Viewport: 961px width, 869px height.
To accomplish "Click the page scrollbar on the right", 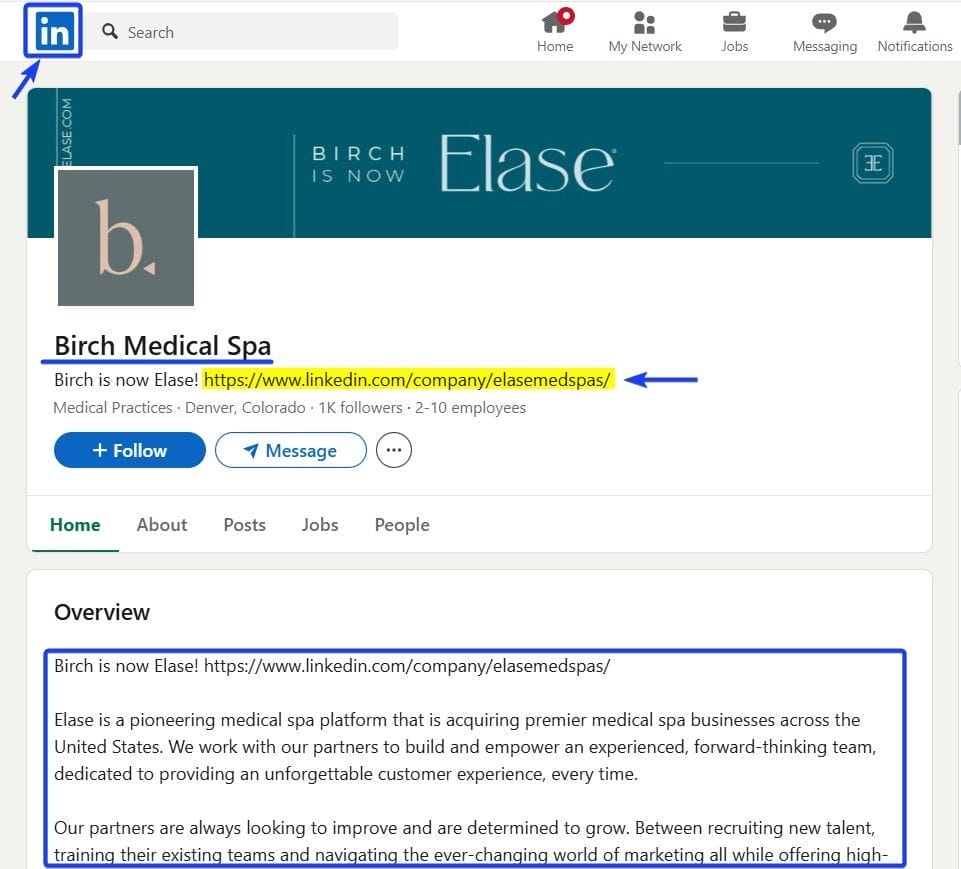I will pyautogui.click(x=957, y=120).
